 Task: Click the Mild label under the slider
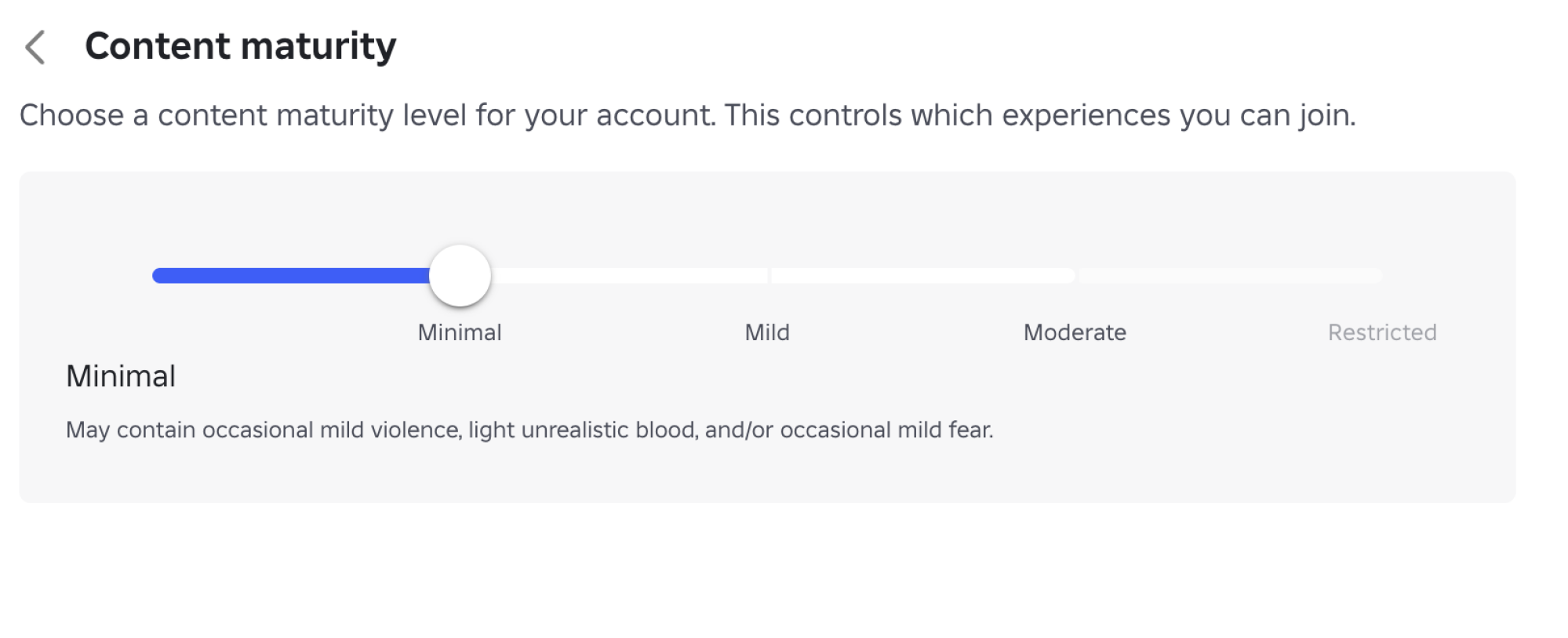[767, 332]
